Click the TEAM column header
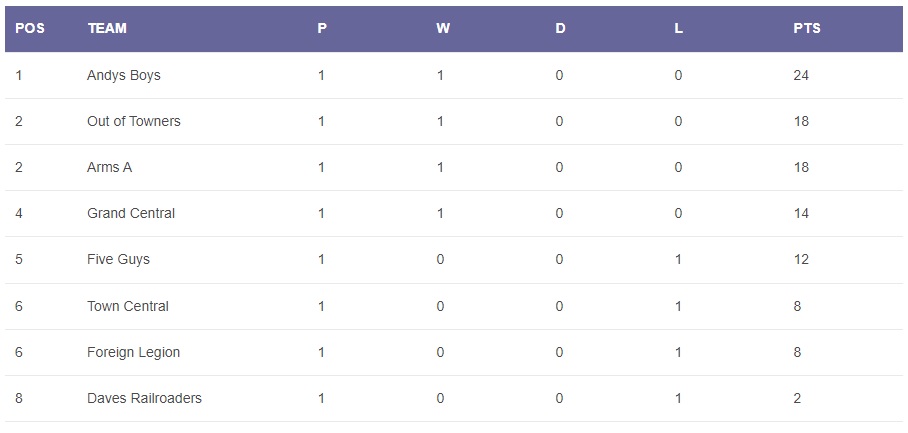This screenshot has height=433, width=908. coord(107,28)
